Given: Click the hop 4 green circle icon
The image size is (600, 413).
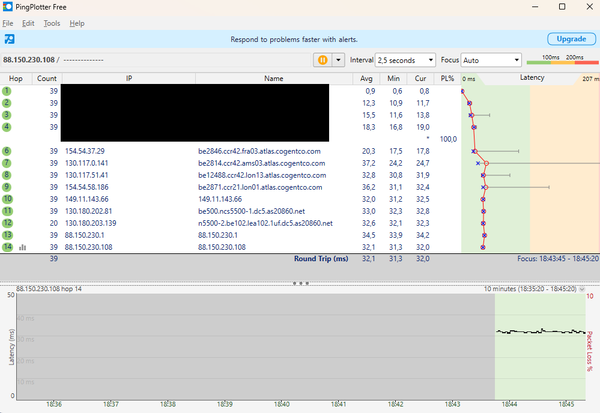Looking at the screenshot, I should 7,127.
